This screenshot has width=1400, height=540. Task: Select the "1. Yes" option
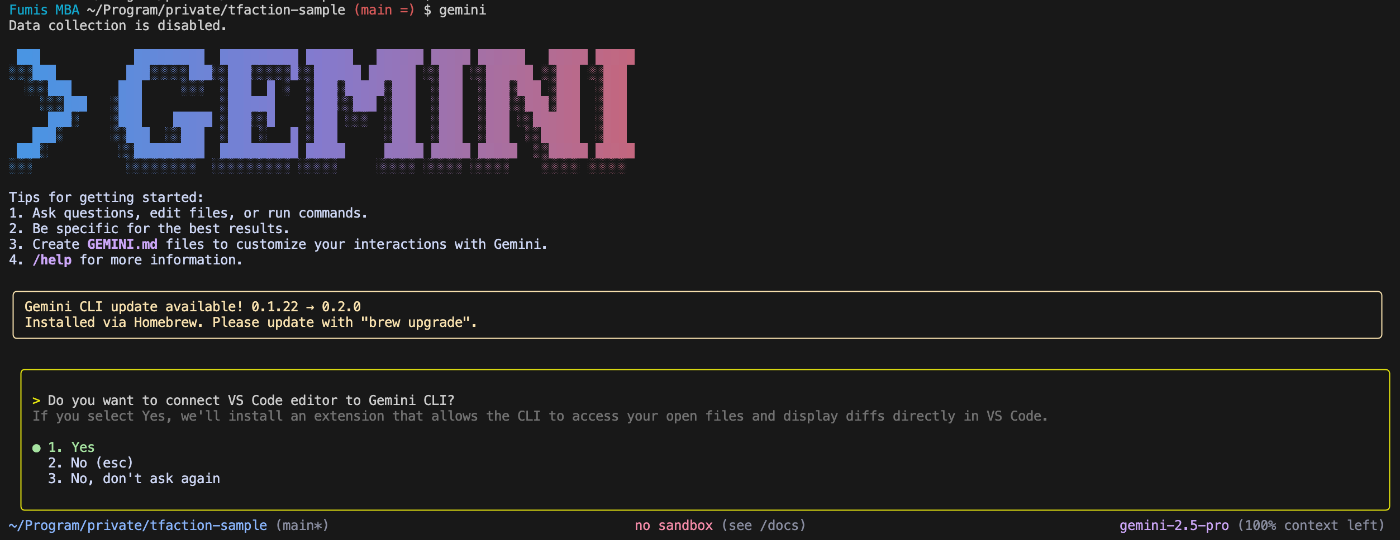click(71, 447)
